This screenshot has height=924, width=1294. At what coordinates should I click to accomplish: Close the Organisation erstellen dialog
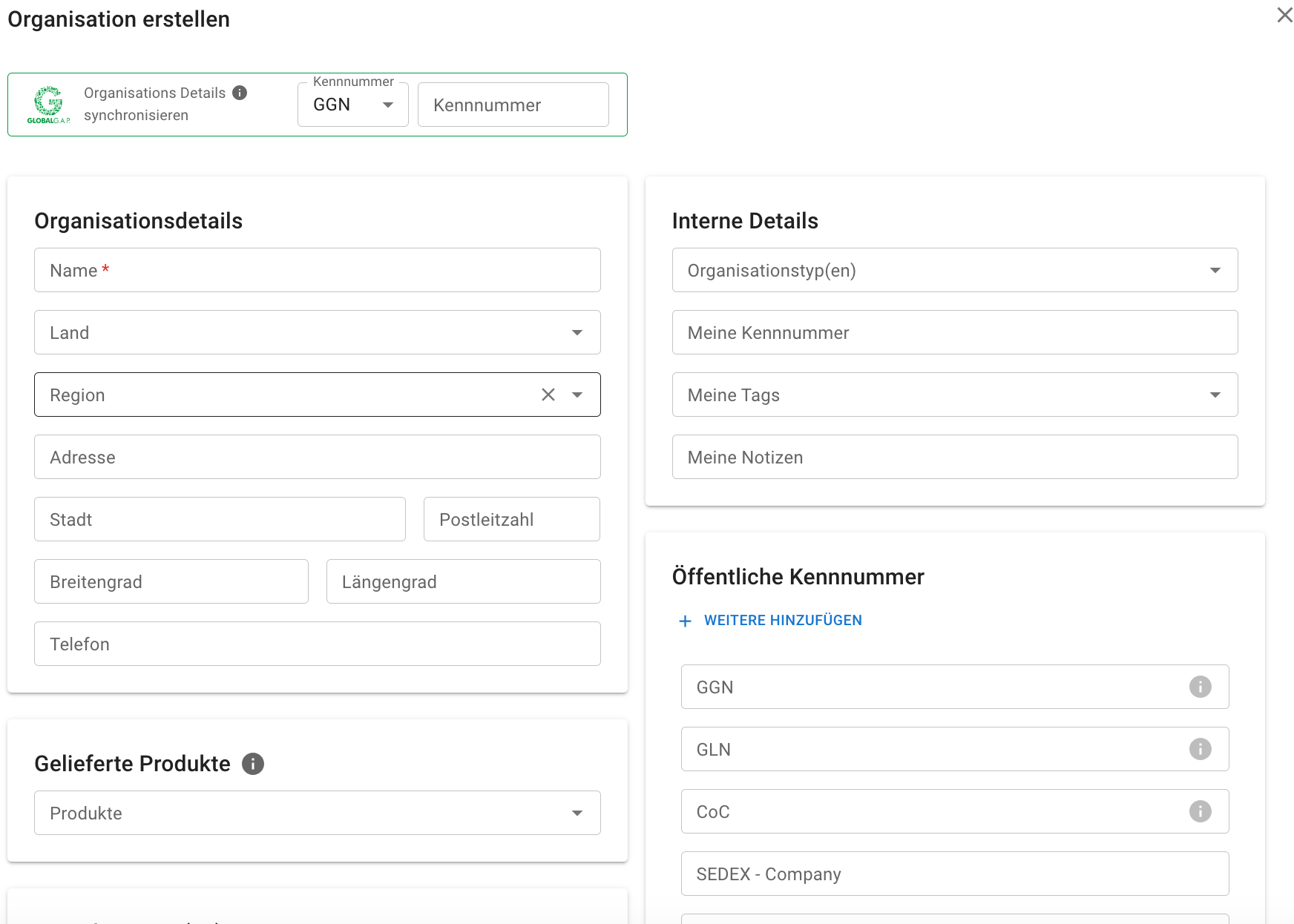(x=1284, y=15)
